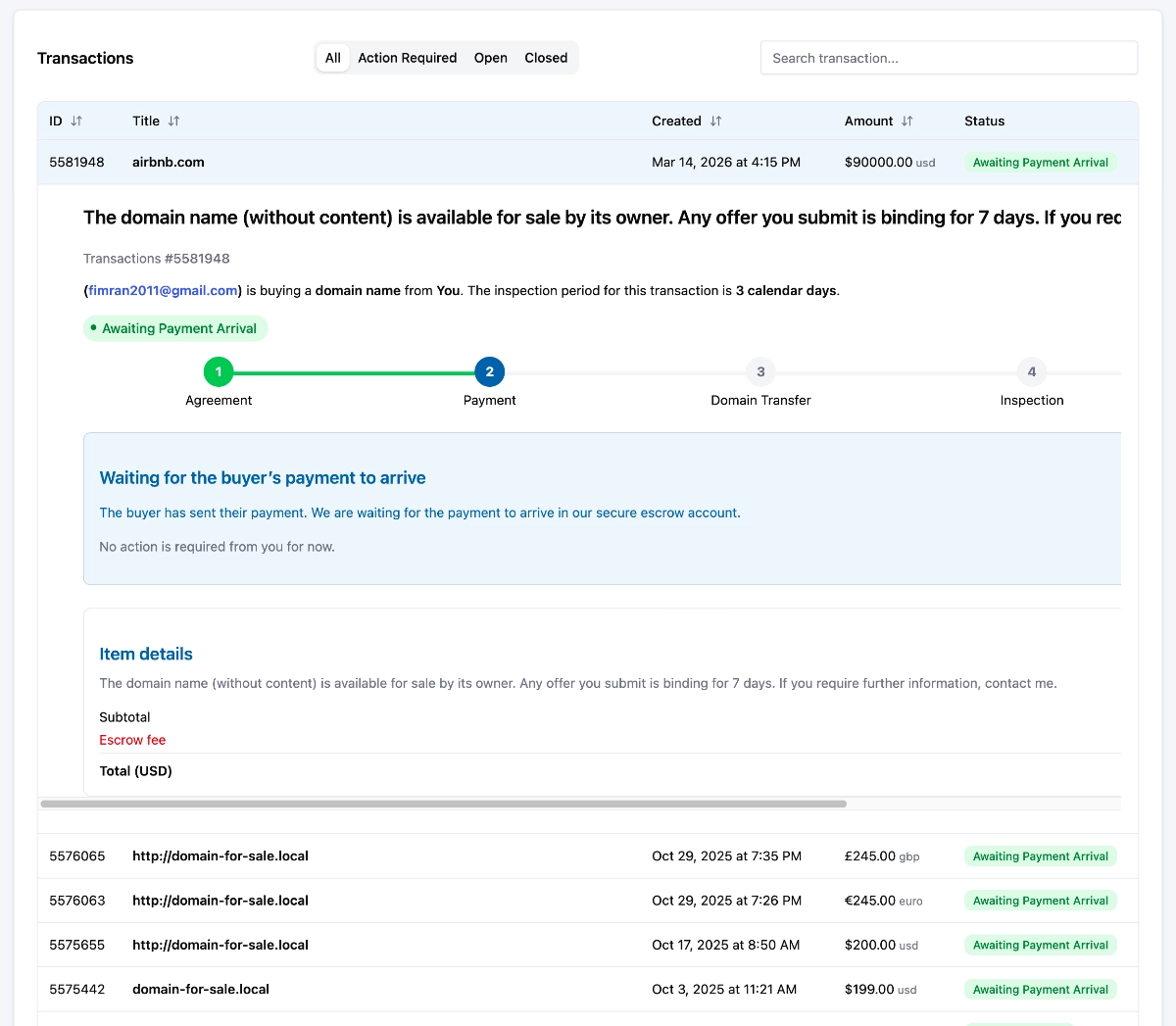Viewport: 1176px width, 1026px height.
Task: Click ID 5581948 cell
Action: tap(76, 163)
